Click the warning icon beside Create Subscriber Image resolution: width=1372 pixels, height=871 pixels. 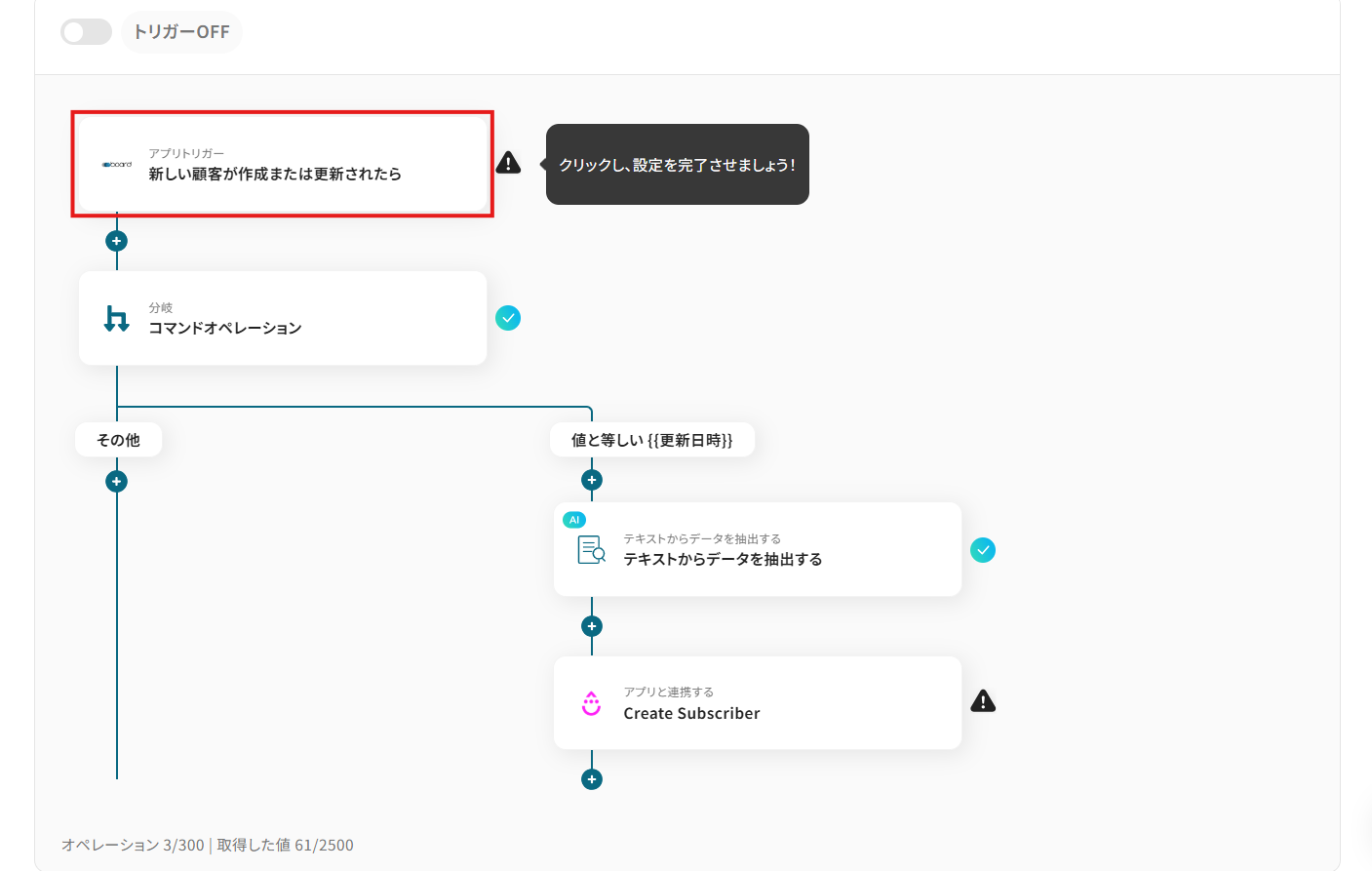point(983,701)
